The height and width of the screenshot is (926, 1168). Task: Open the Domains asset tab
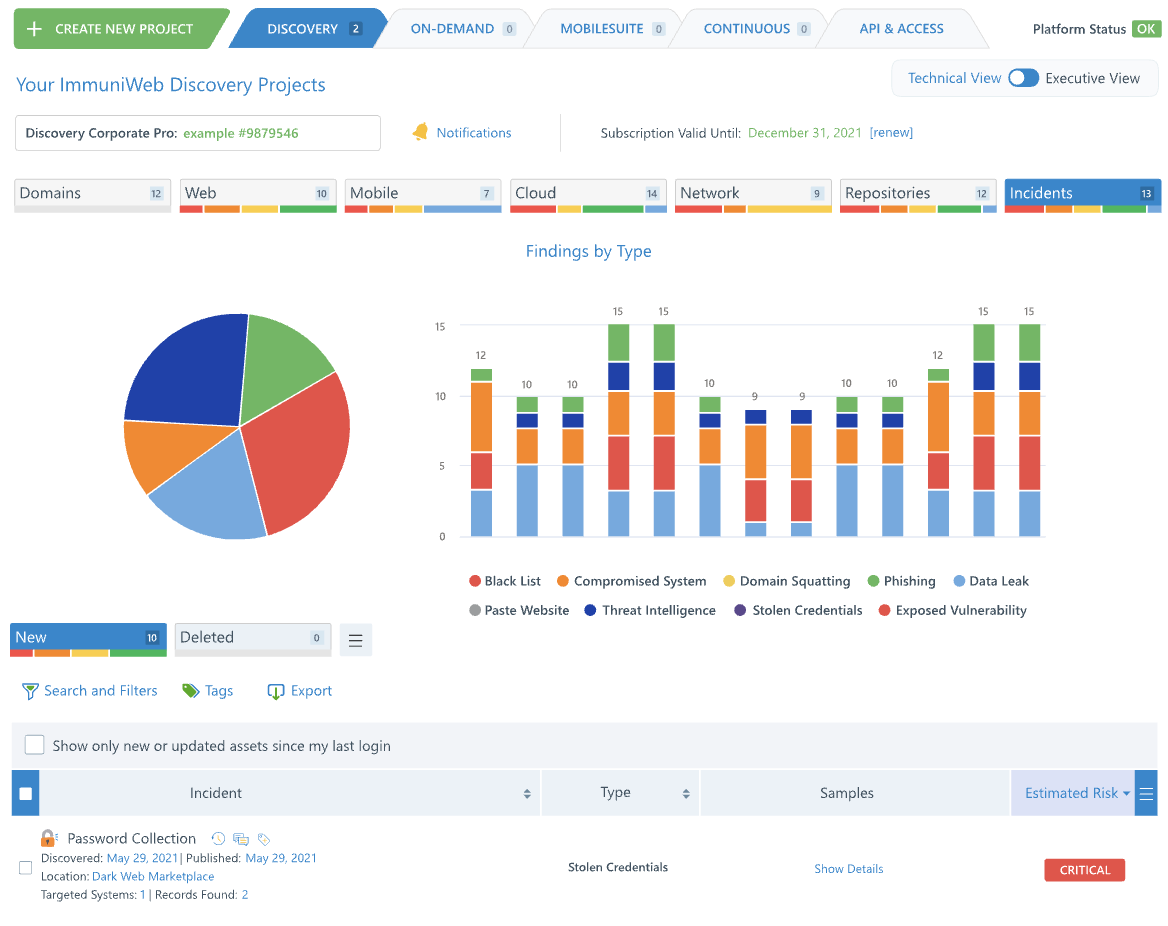[92, 195]
